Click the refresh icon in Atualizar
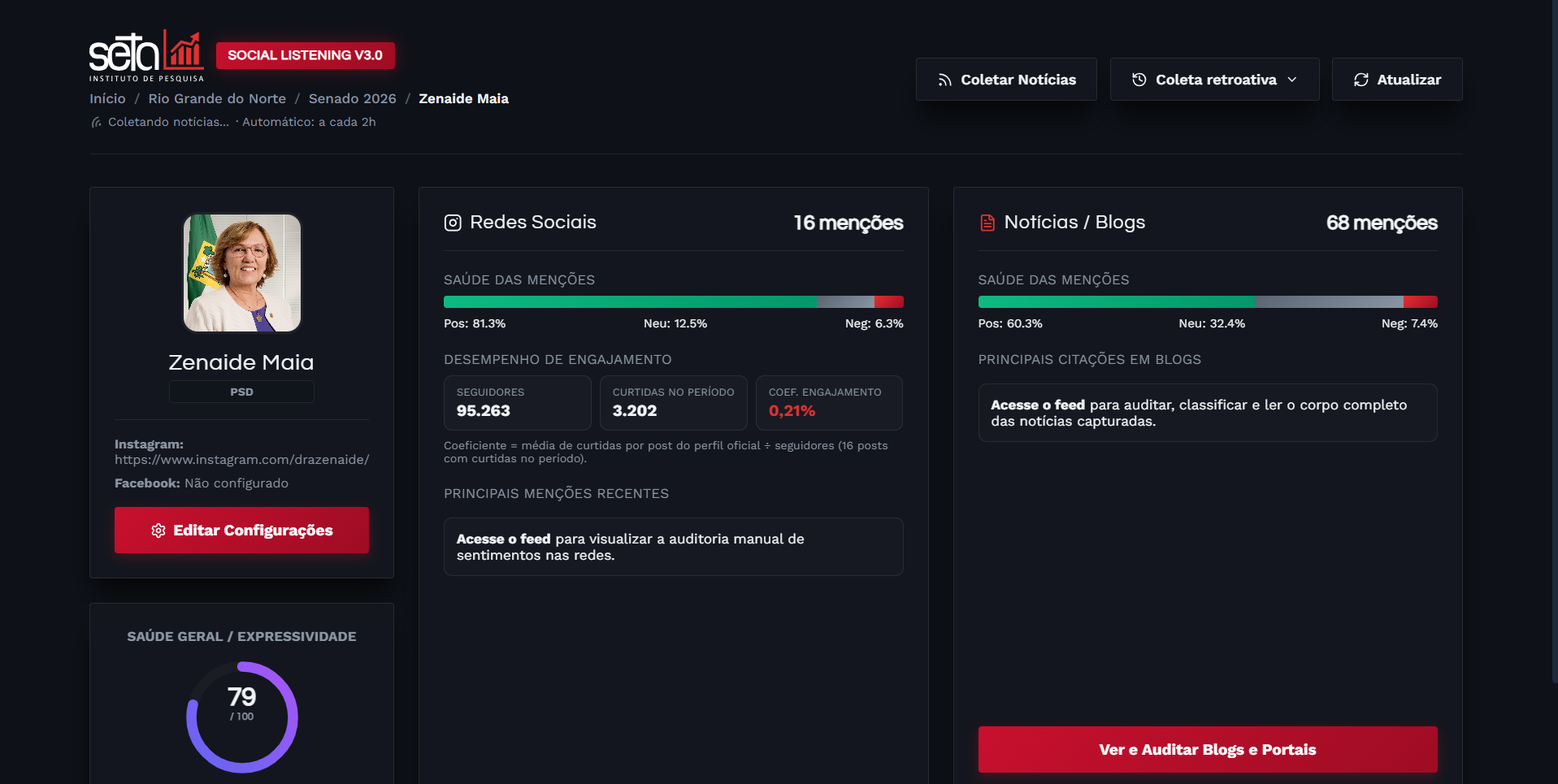Screen dimensions: 1558x784 coord(1361,80)
